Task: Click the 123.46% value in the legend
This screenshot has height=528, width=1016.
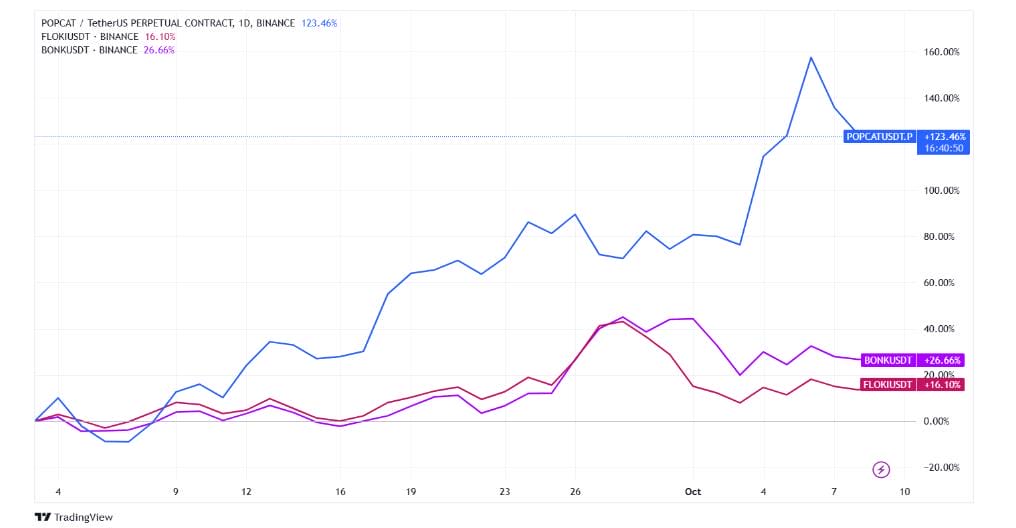Action: tap(320, 22)
